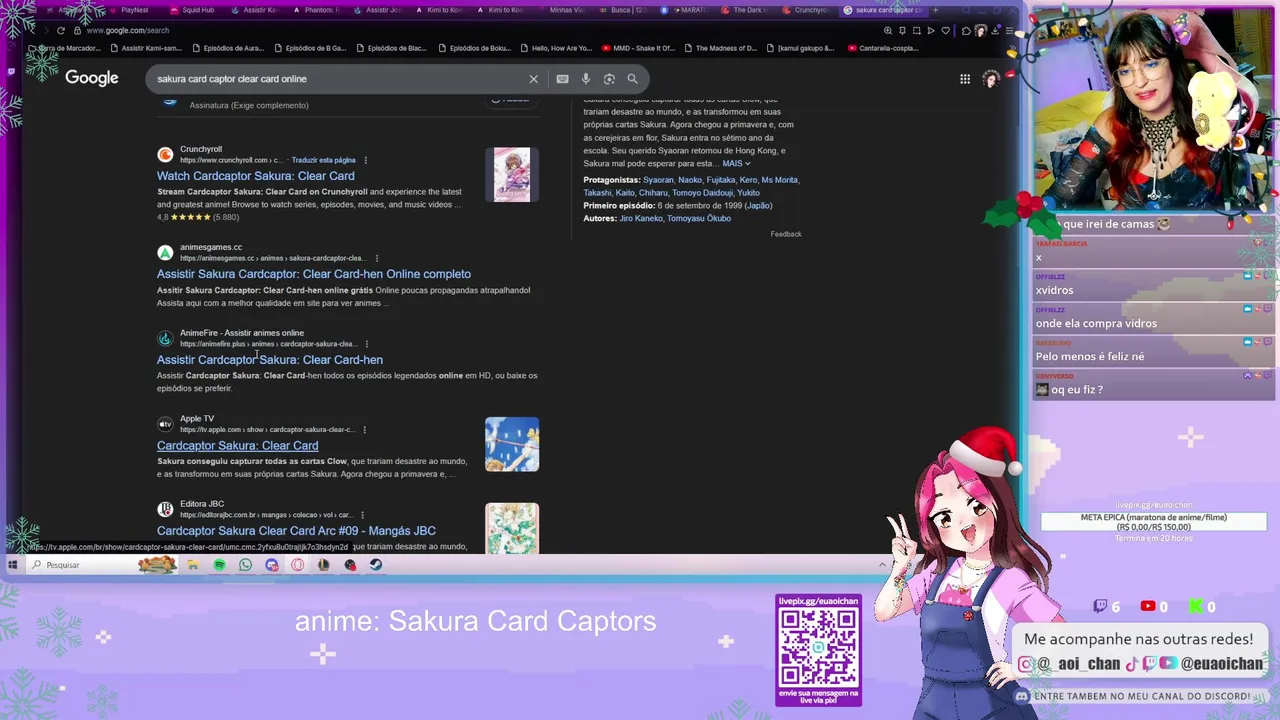The width and height of the screenshot is (1280, 720).
Task: Open the Syaoran character link
Action: [658, 180]
